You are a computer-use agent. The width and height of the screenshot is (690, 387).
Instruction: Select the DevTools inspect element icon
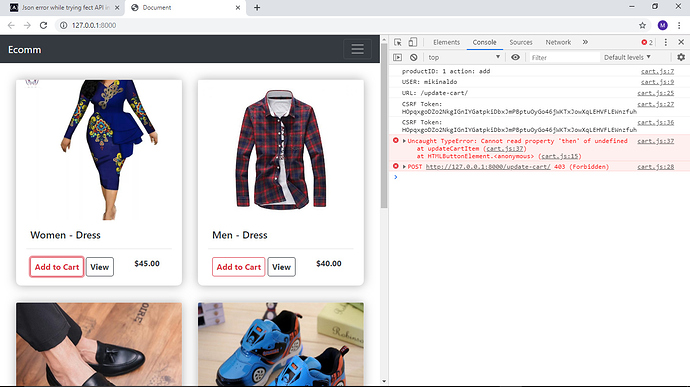click(x=398, y=42)
